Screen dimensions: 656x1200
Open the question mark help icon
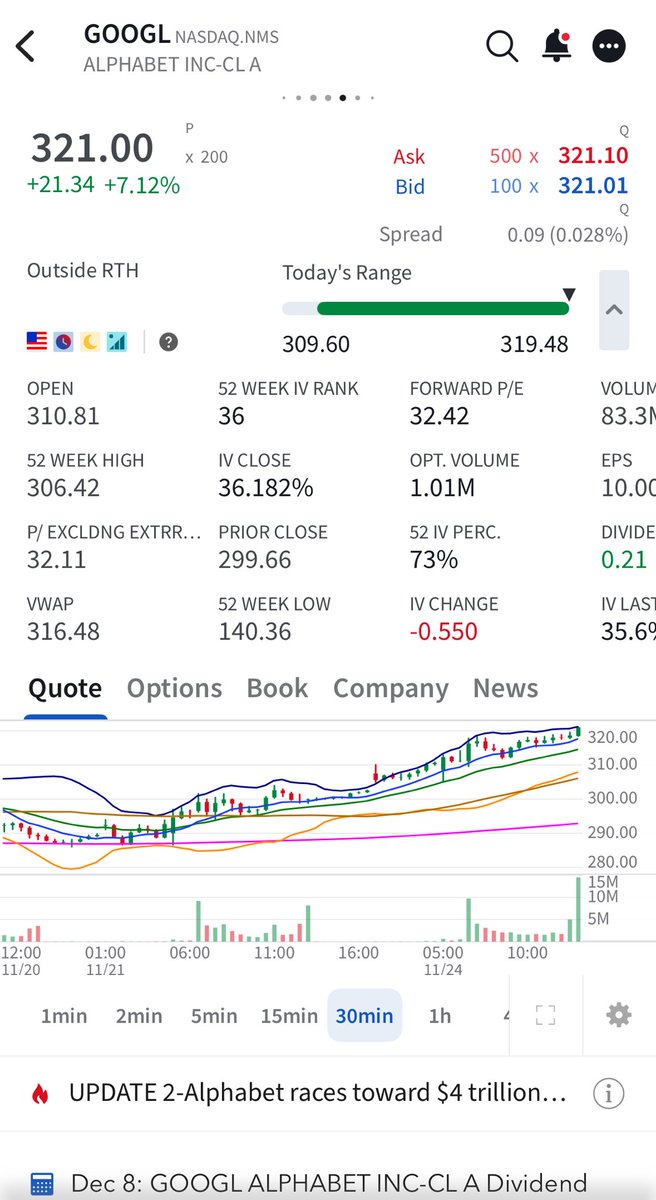click(x=169, y=342)
